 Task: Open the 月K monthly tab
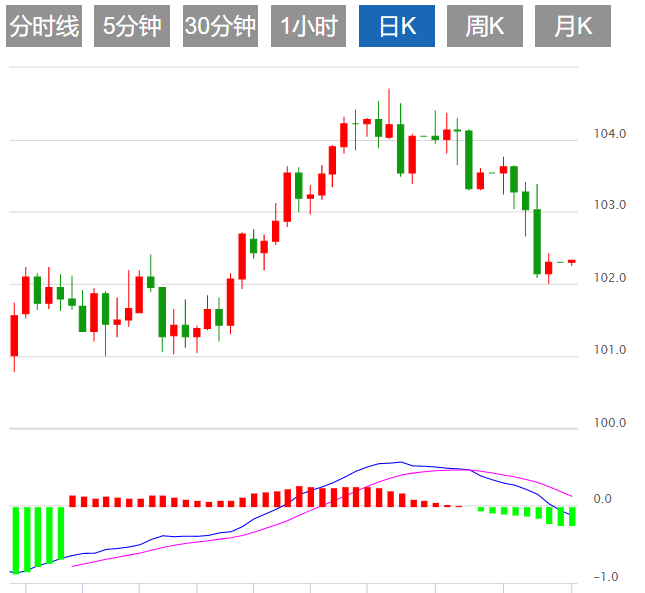point(573,27)
